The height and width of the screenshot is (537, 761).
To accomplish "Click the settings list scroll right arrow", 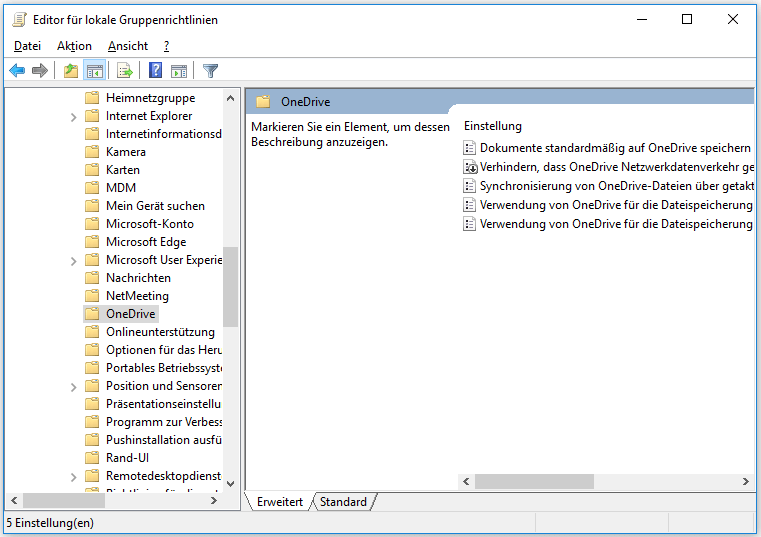I will click(745, 482).
